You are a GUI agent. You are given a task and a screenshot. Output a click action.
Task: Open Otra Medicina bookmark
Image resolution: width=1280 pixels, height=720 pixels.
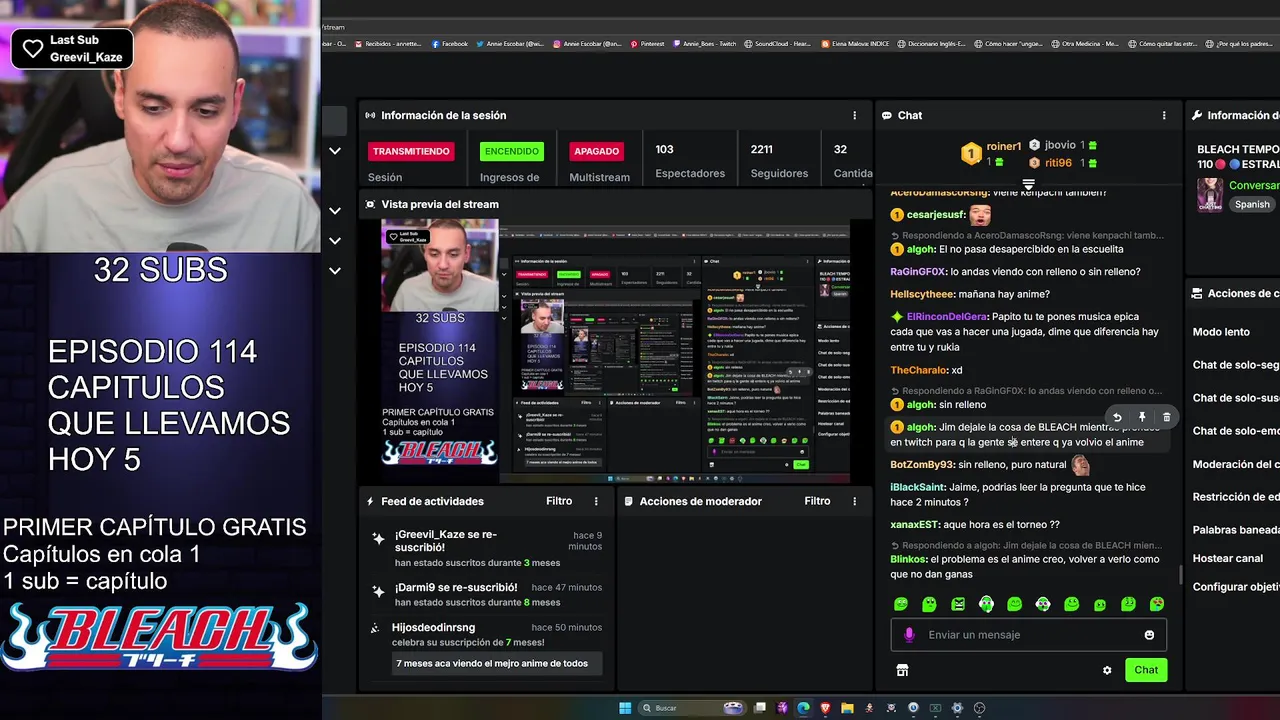[1084, 44]
